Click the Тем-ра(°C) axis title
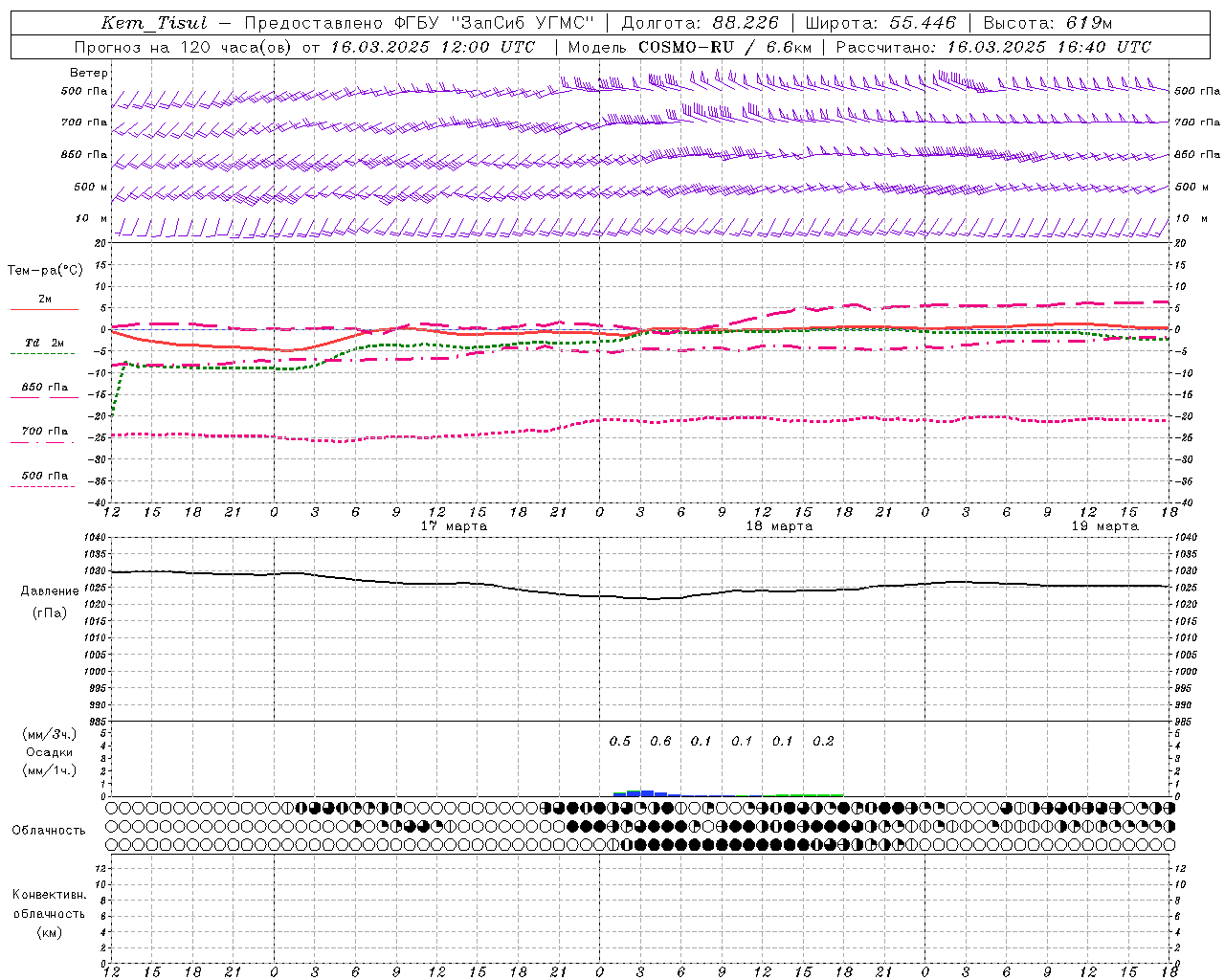1225x980 pixels. [x=45, y=271]
